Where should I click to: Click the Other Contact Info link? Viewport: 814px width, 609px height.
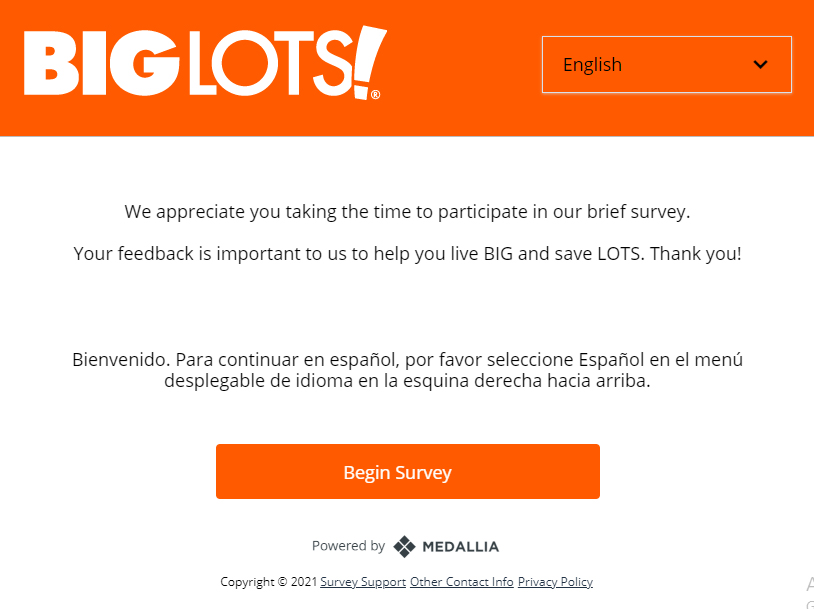[461, 582]
